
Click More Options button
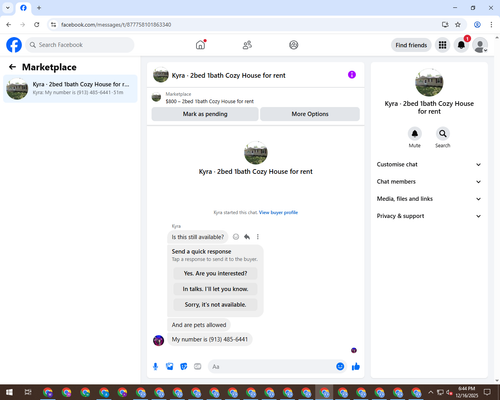pos(310,114)
